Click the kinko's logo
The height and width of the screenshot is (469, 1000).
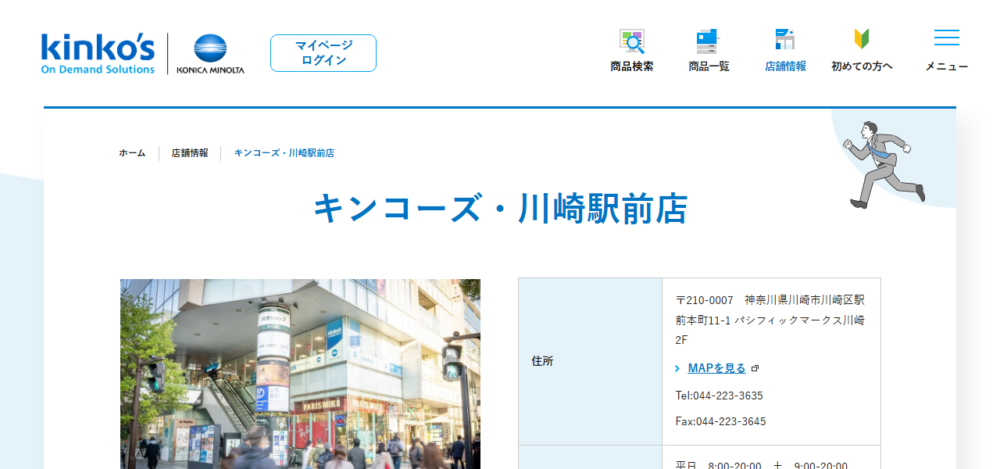pos(98,54)
